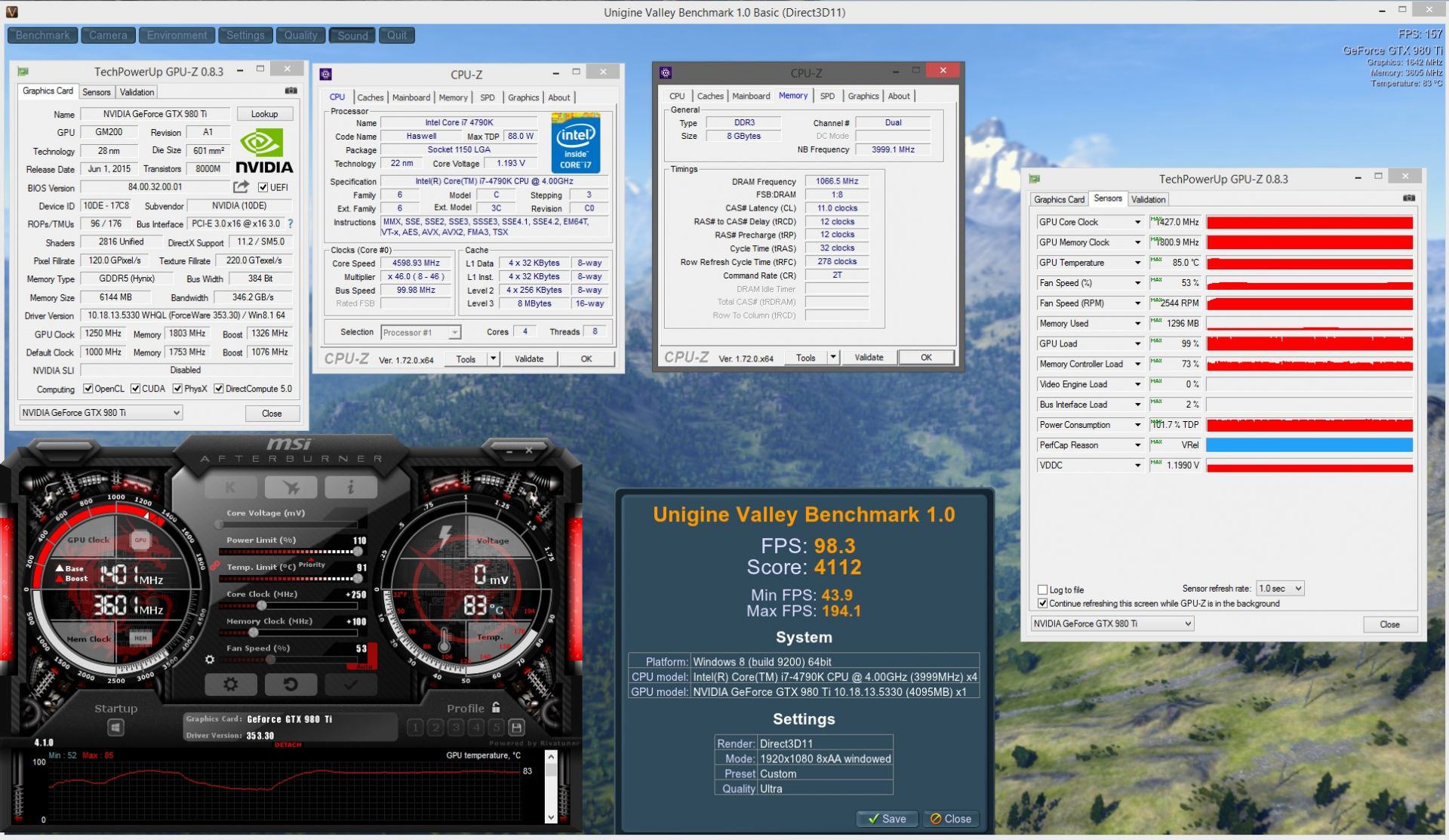Expand the PerfCap Reason sensor dropdown
Viewport: 1449px width, 840px height.
pyautogui.click(x=1137, y=445)
